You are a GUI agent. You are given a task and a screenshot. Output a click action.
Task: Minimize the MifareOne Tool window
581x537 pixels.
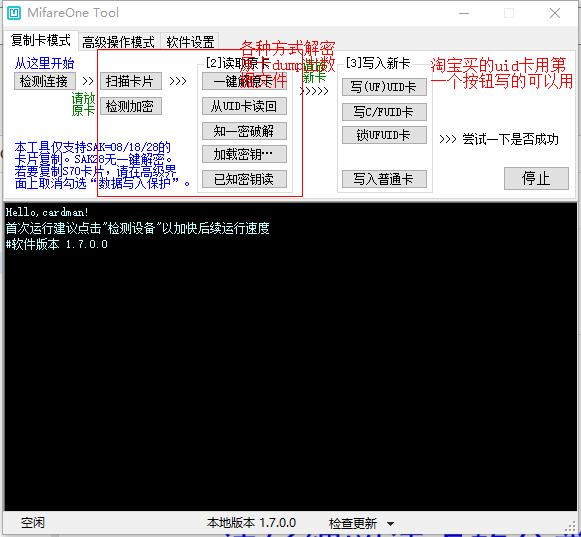click(464, 13)
